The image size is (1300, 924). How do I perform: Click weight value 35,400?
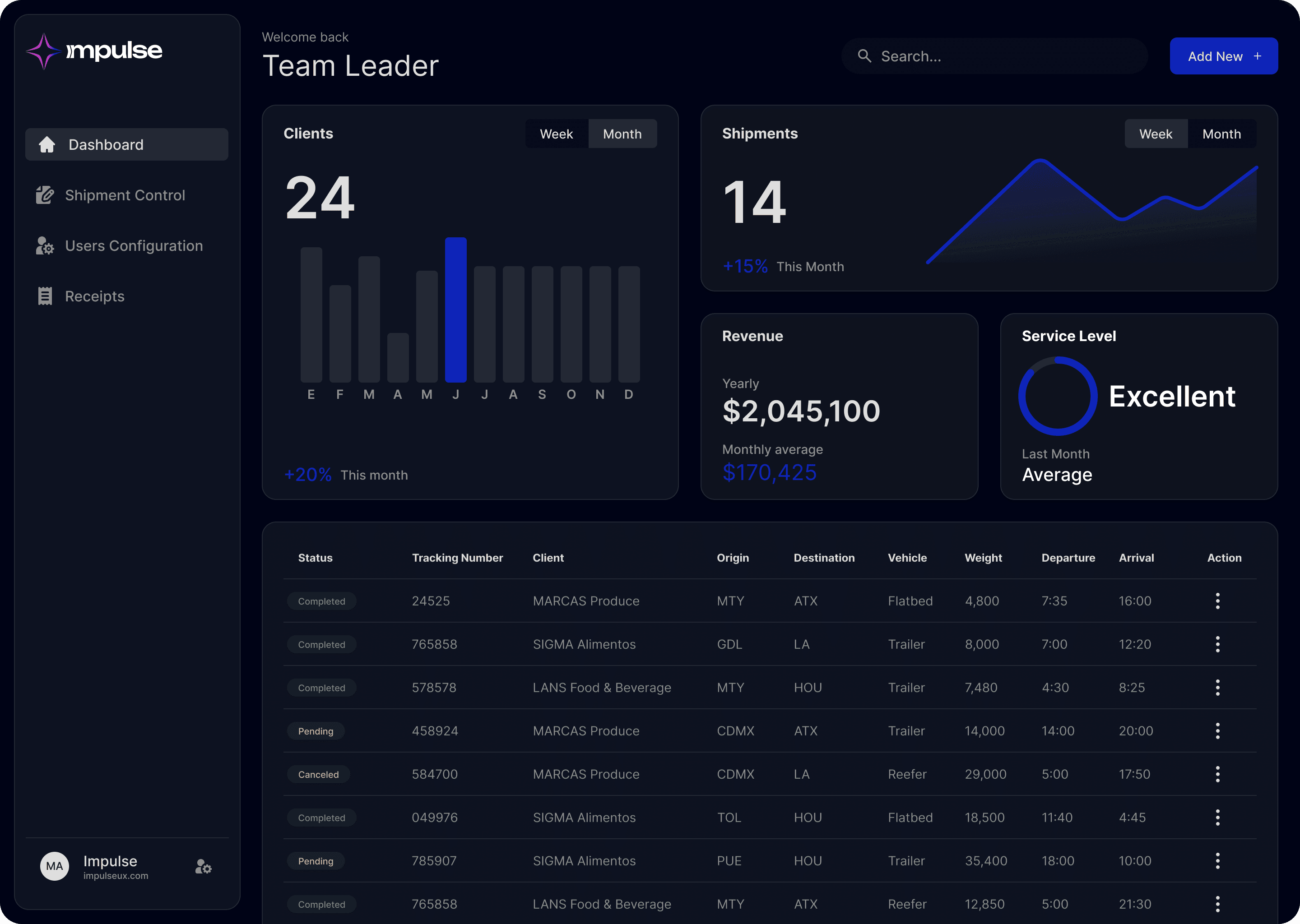(x=986, y=861)
